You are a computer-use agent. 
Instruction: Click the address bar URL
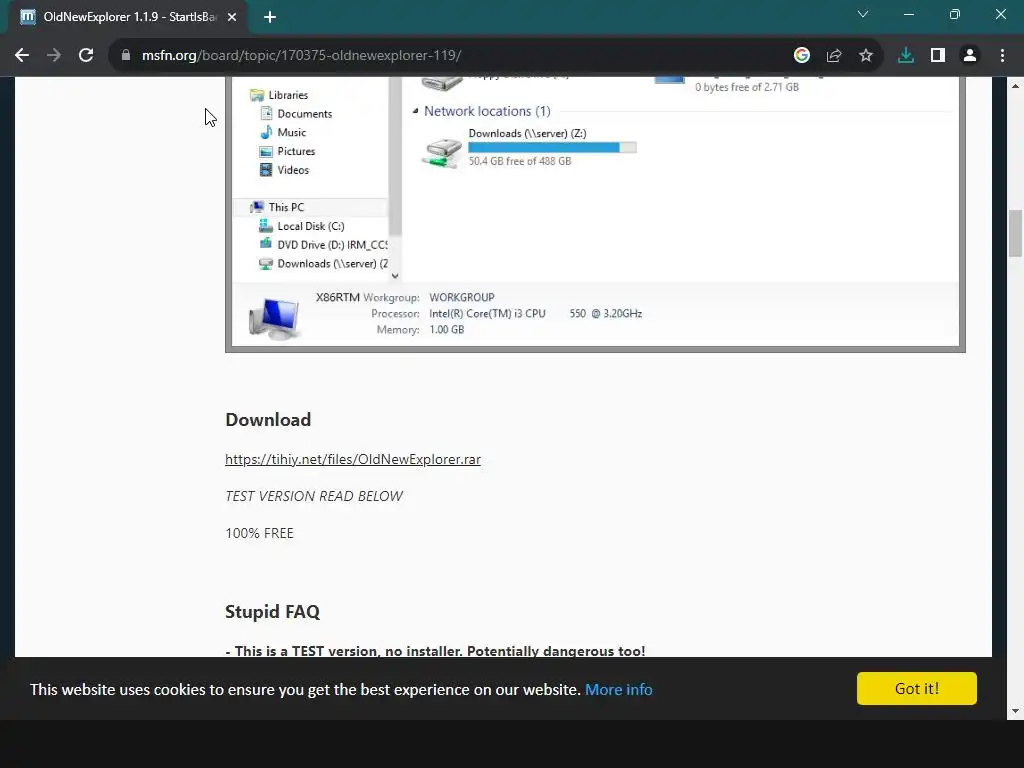pos(301,56)
